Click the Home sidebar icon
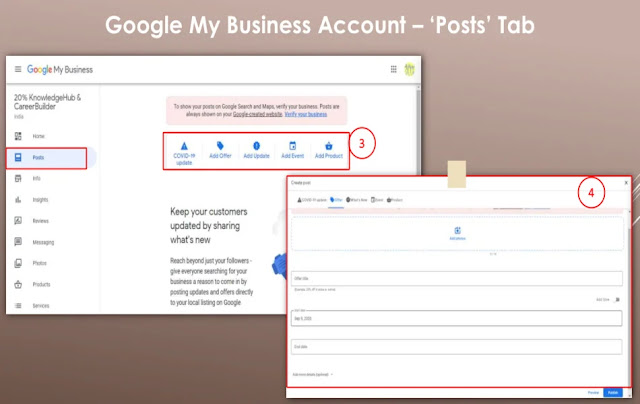Image resolution: width=640 pixels, height=404 pixels. click(x=18, y=136)
